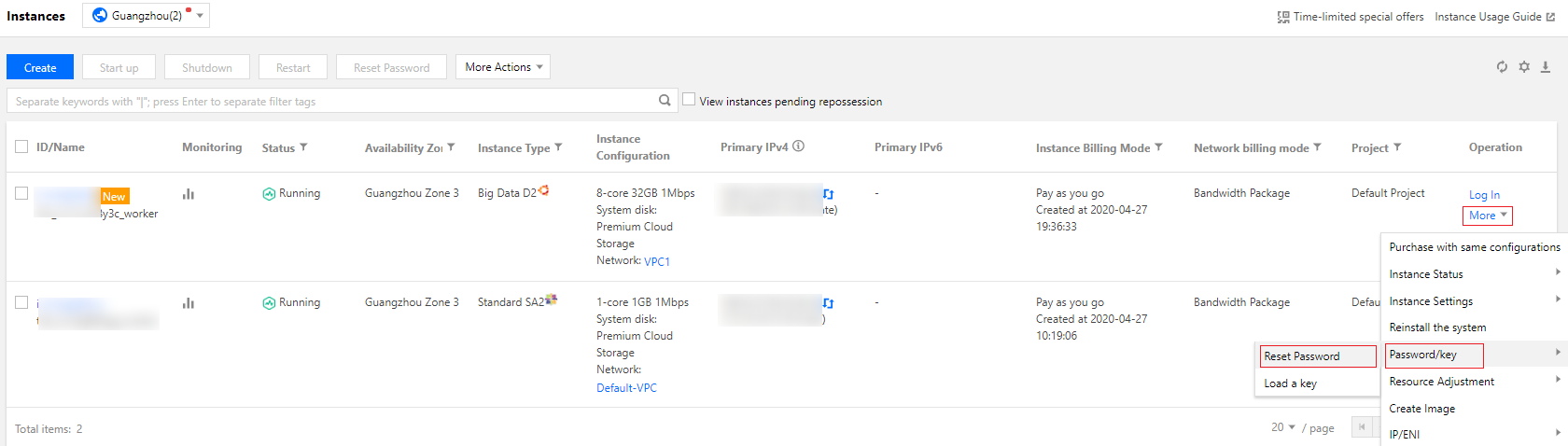Filter by Status column funnel icon

(x=303, y=147)
